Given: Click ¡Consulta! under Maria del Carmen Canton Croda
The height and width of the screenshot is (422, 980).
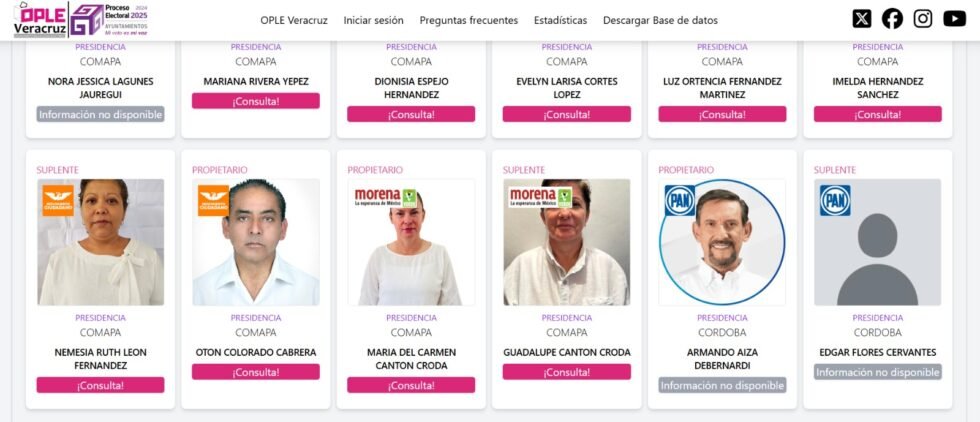Looking at the screenshot, I should tap(411, 385).
